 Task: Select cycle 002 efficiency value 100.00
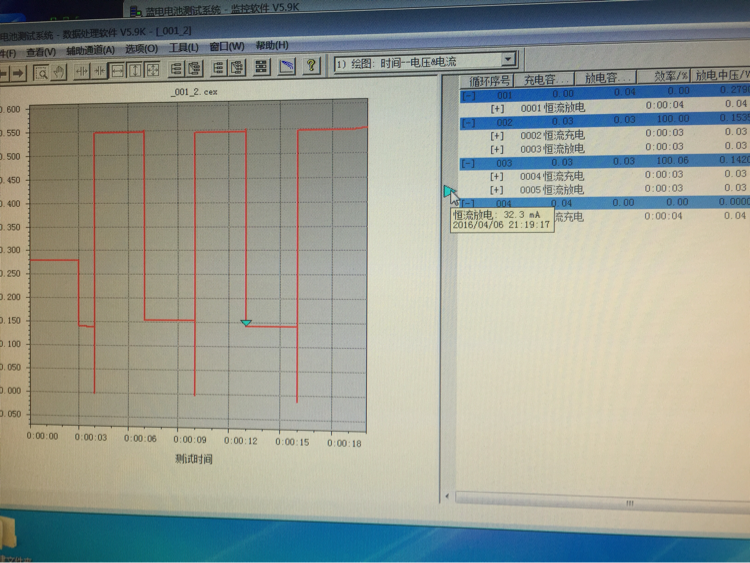click(673, 119)
